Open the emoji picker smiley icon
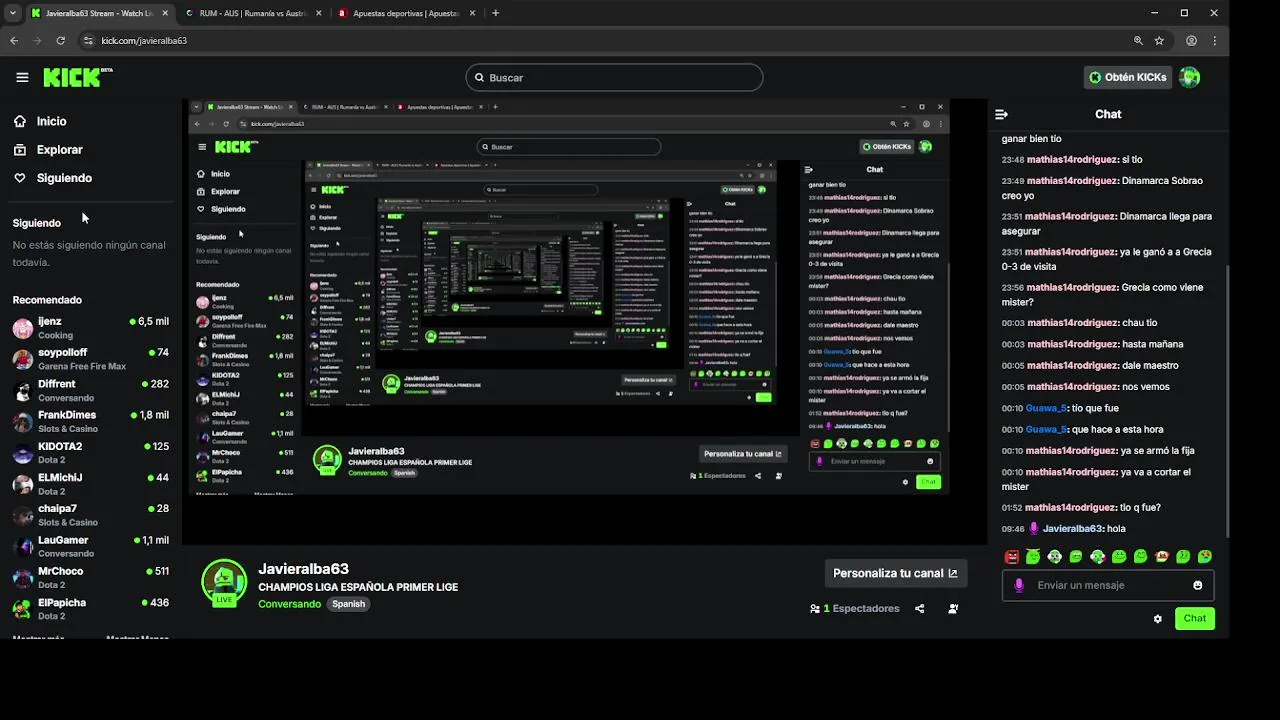Image resolution: width=1280 pixels, height=720 pixels. [1197, 585]
